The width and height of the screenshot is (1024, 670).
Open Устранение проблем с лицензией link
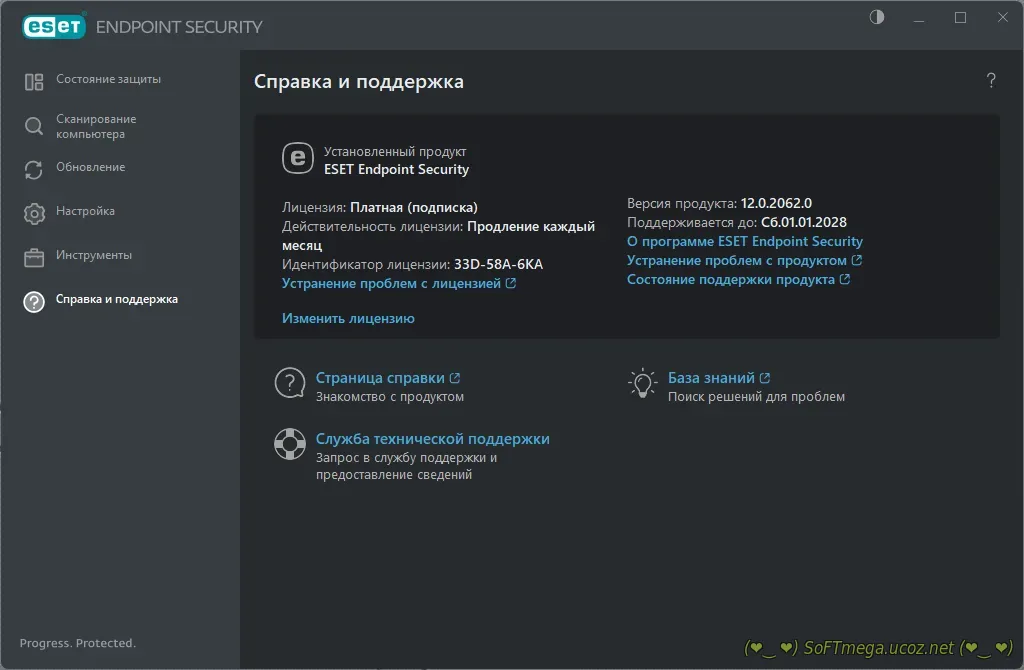tap(391, 283)
